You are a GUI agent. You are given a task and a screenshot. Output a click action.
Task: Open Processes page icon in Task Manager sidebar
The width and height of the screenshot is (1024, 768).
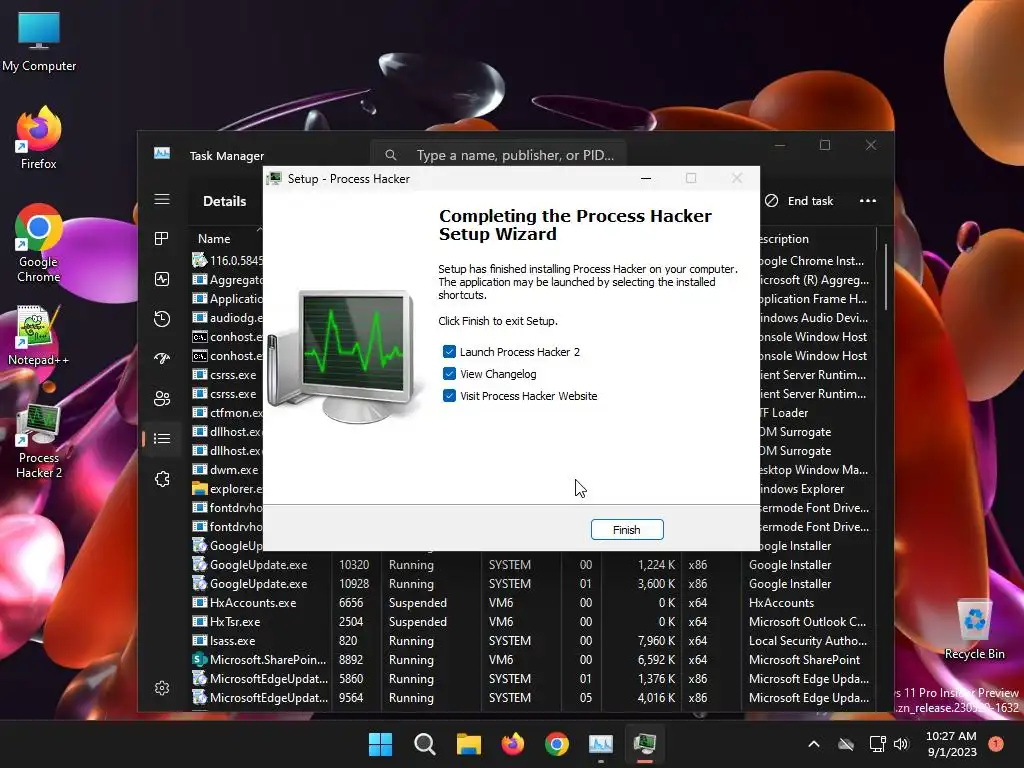[162, 239]
